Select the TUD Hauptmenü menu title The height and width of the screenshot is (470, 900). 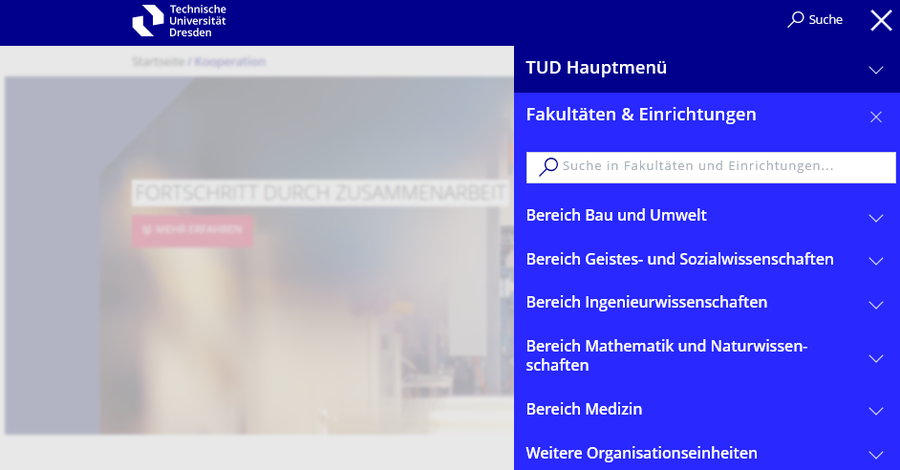(x=596, y=68)
